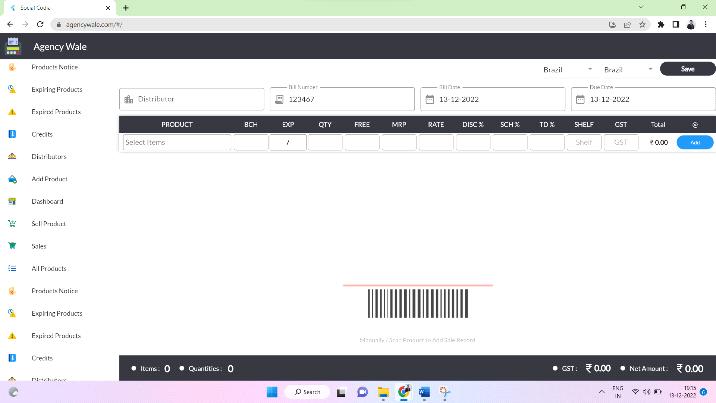Click the Bill Number field icon

(x=279, y=99)
